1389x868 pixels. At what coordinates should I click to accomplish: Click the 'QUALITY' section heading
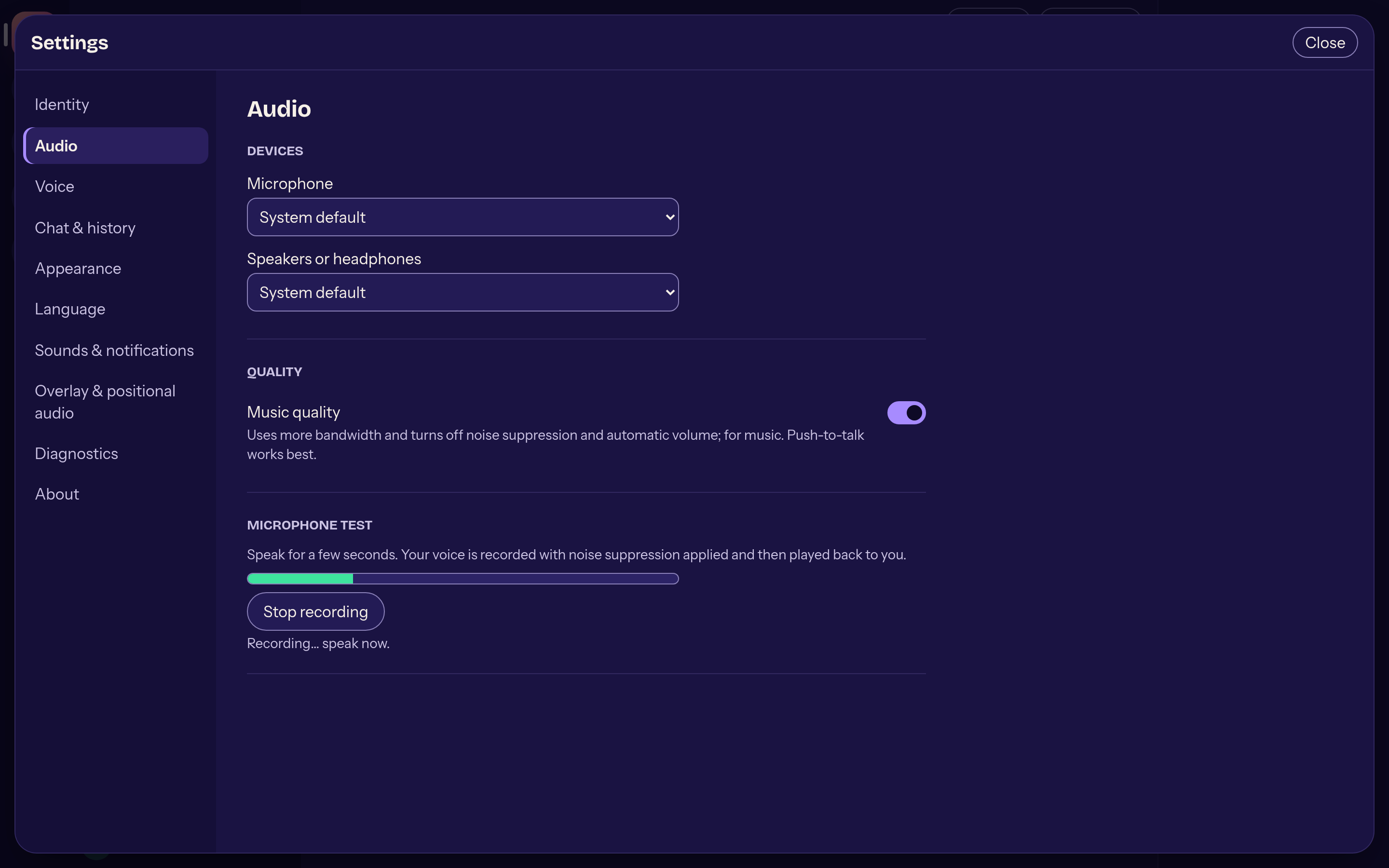pos(274,372)
